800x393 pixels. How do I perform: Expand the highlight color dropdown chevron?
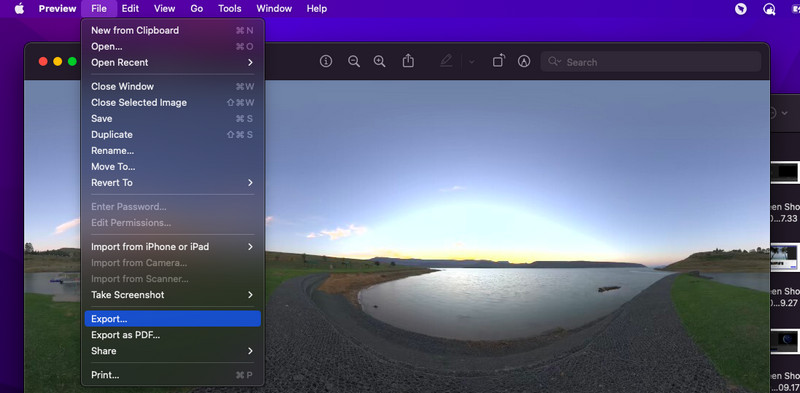point(471,62)
